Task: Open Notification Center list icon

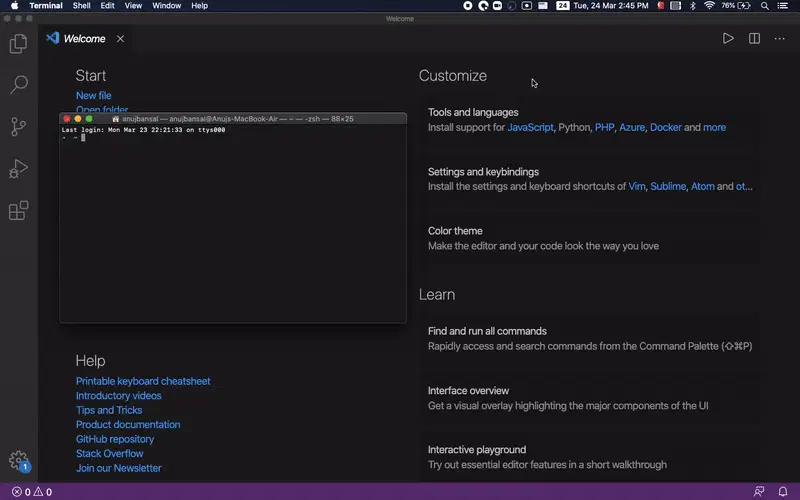Action: [x=783, y=6]
